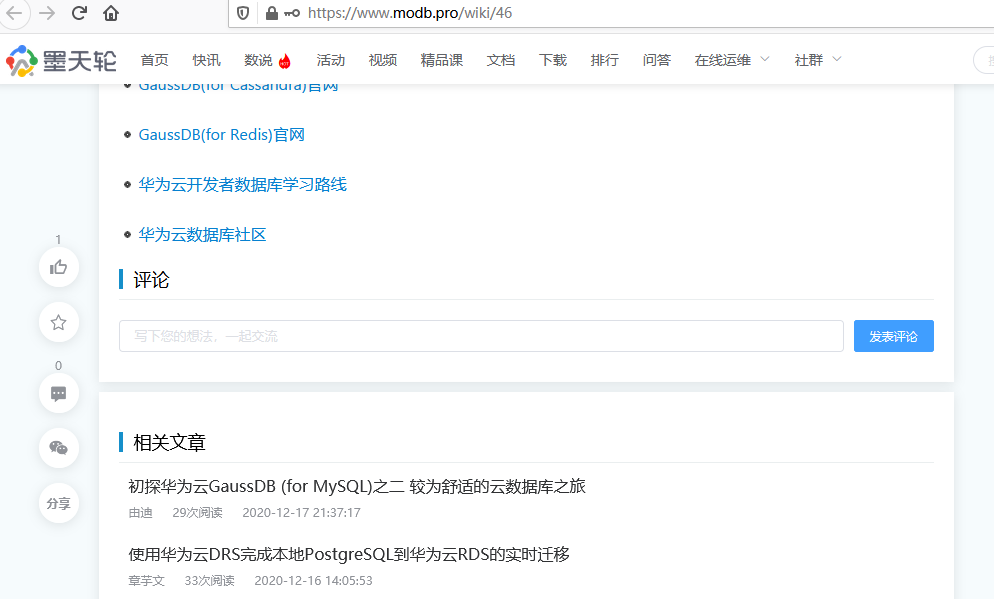This screenshot has width=994, height=599.
Task: Open the 下载 menu item
Action: click(553, 60)
